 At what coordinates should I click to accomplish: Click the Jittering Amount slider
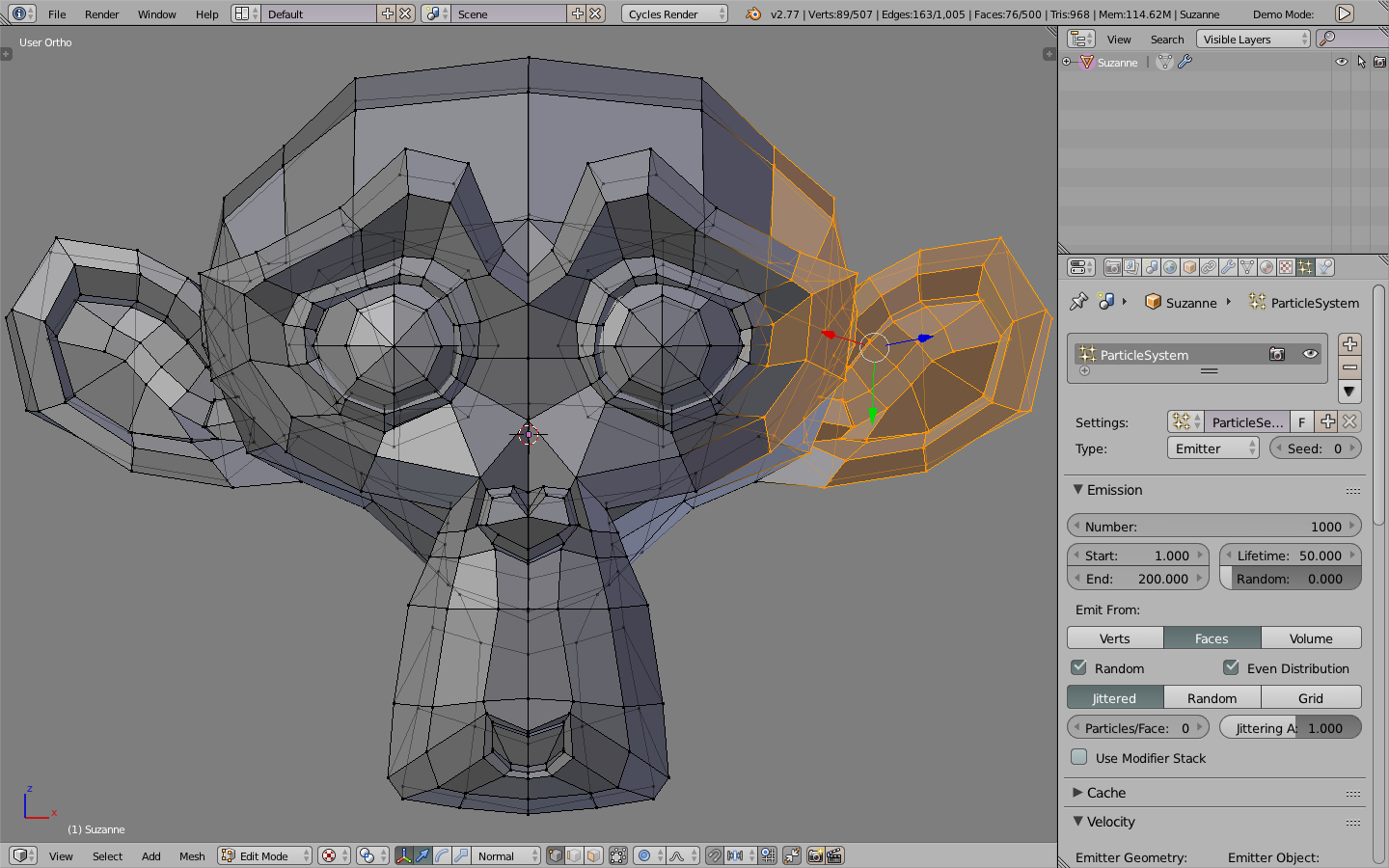(x=1291, y=727)
